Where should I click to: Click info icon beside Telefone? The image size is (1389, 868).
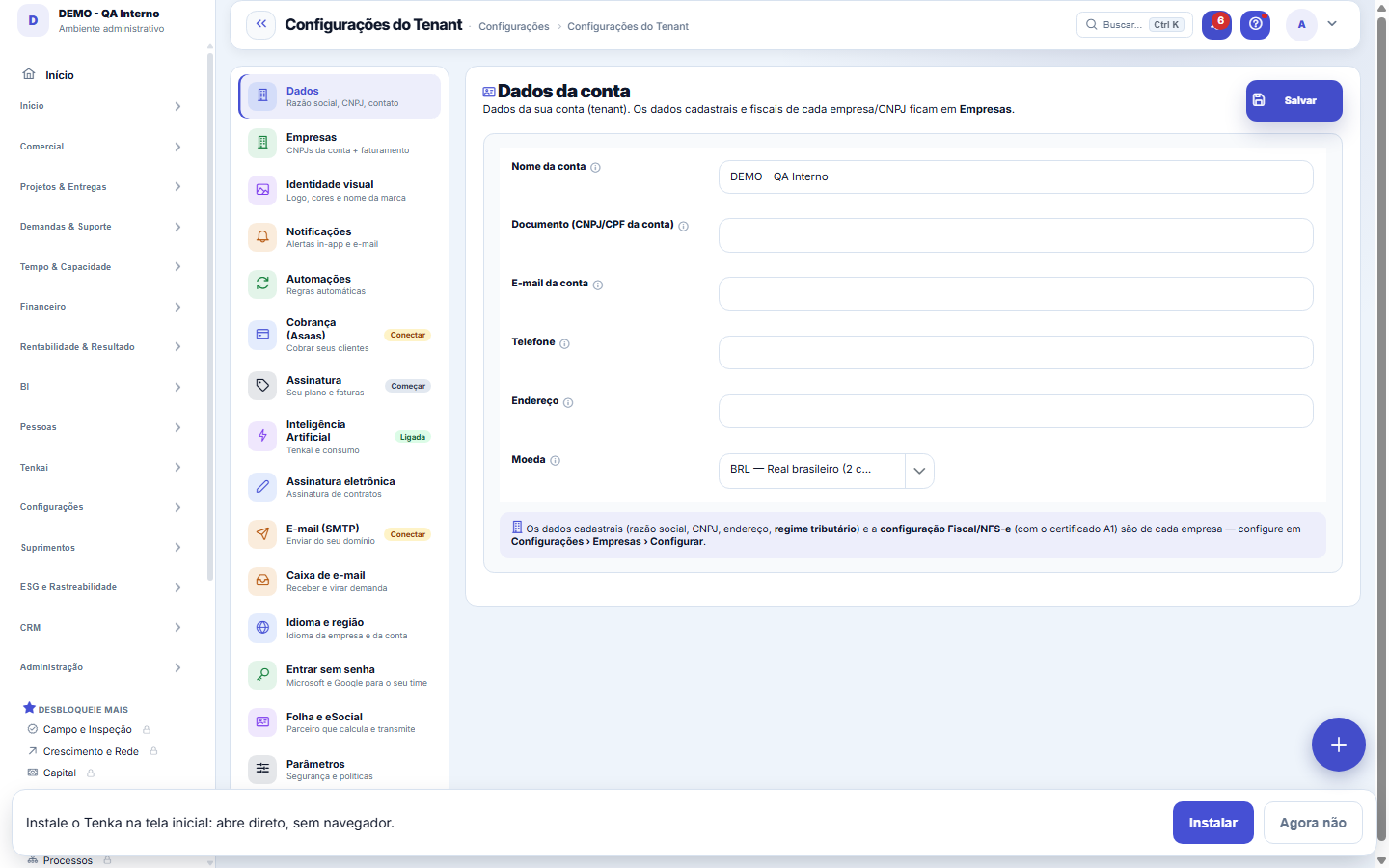click(x=564, y=344)
